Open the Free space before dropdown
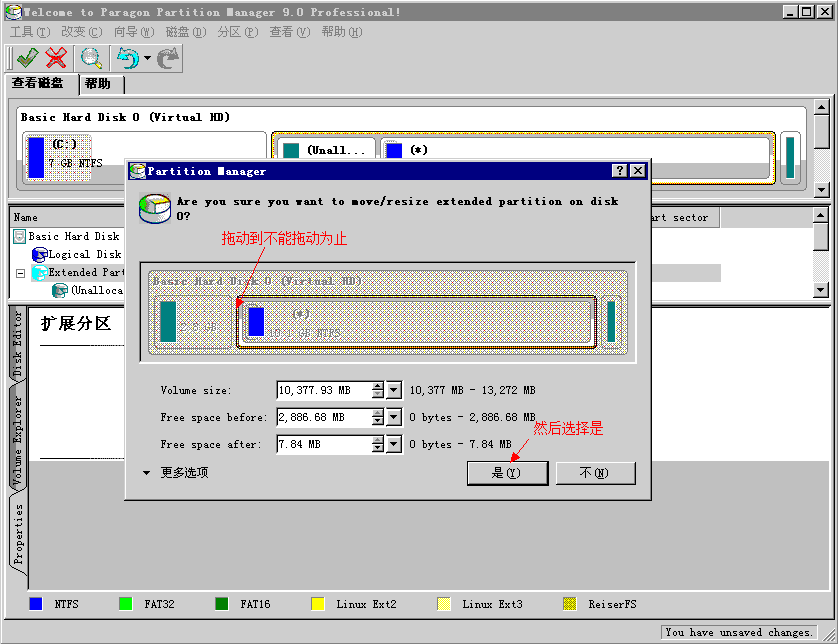The height and width of the screenshot is (644, 838). tap(394, 417)
